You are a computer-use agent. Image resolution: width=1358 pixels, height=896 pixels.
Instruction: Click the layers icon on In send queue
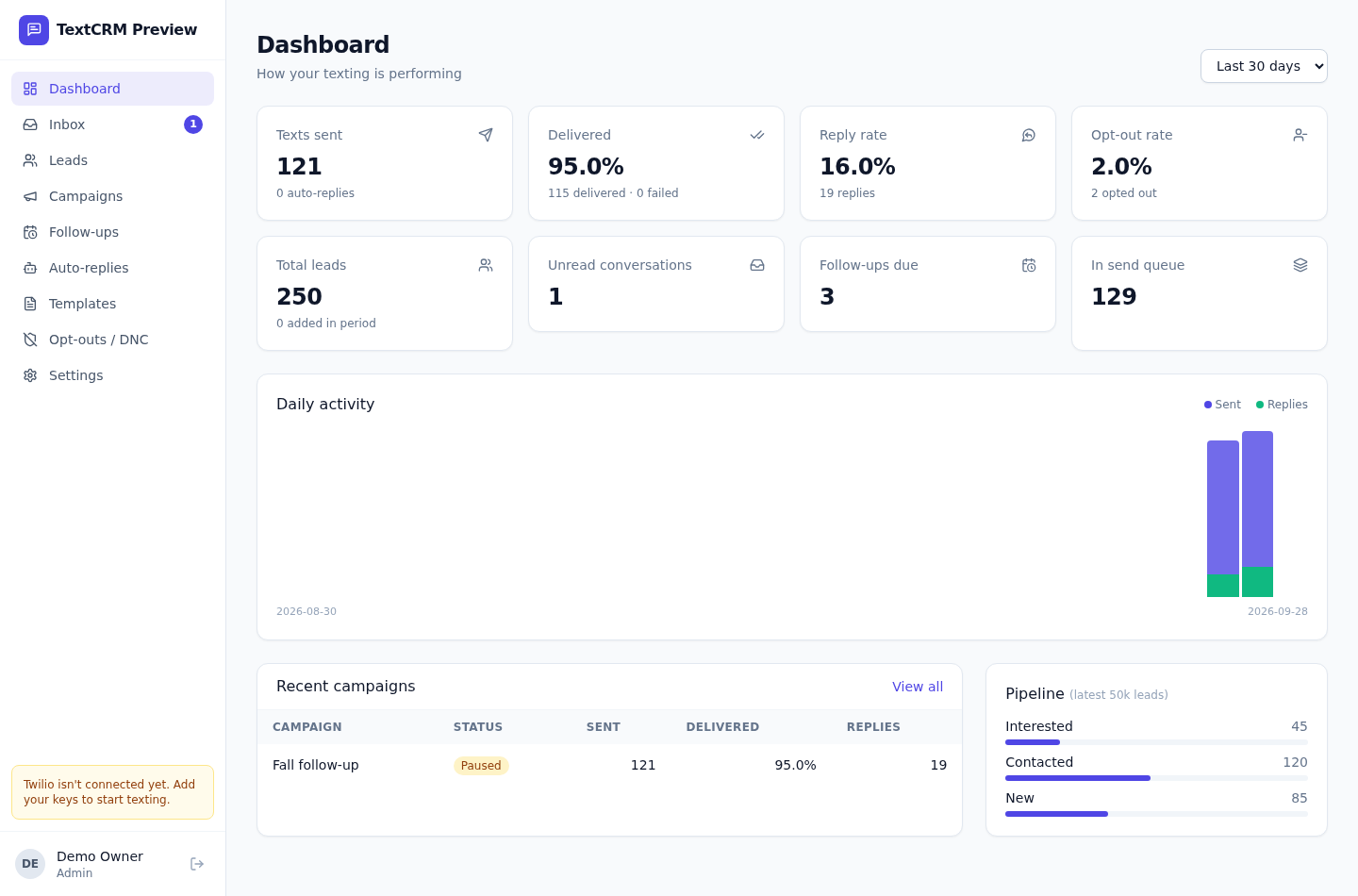tap(1300, 265)
